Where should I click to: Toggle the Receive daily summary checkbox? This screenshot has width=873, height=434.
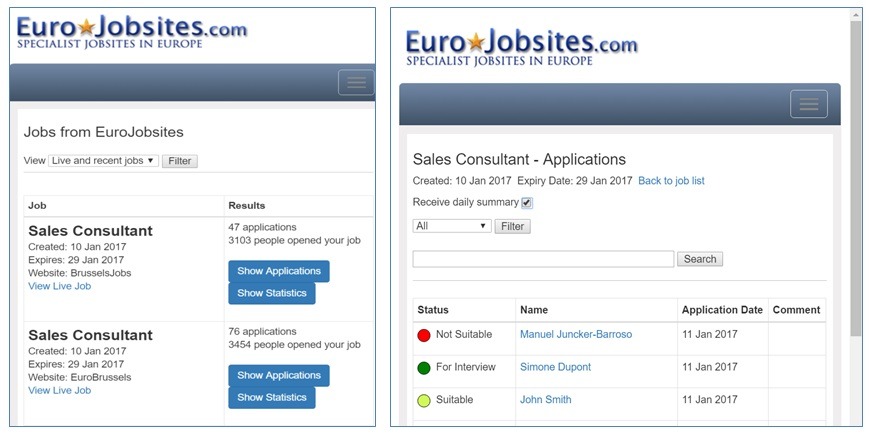(527, 203)
